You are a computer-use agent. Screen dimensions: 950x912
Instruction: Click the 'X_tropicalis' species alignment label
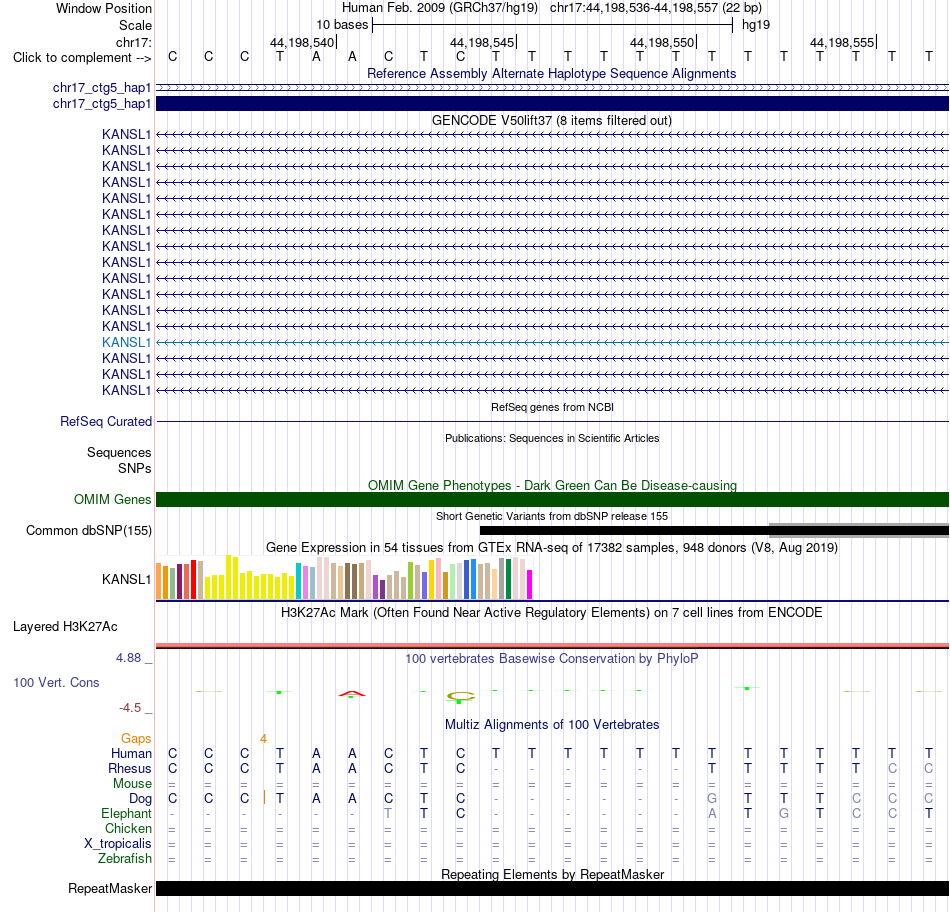tap(118, 844)
